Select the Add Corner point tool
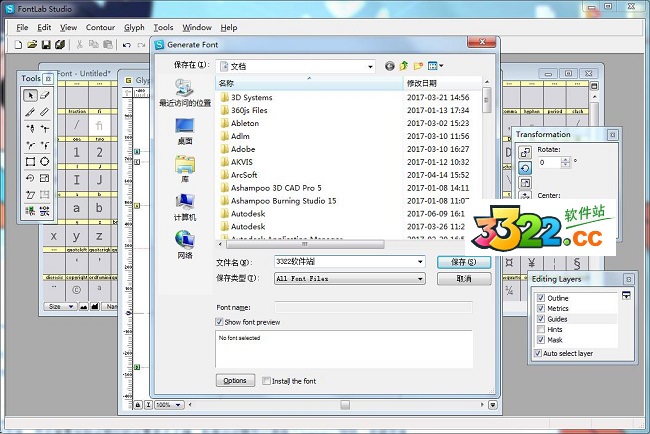 (45, 129)
